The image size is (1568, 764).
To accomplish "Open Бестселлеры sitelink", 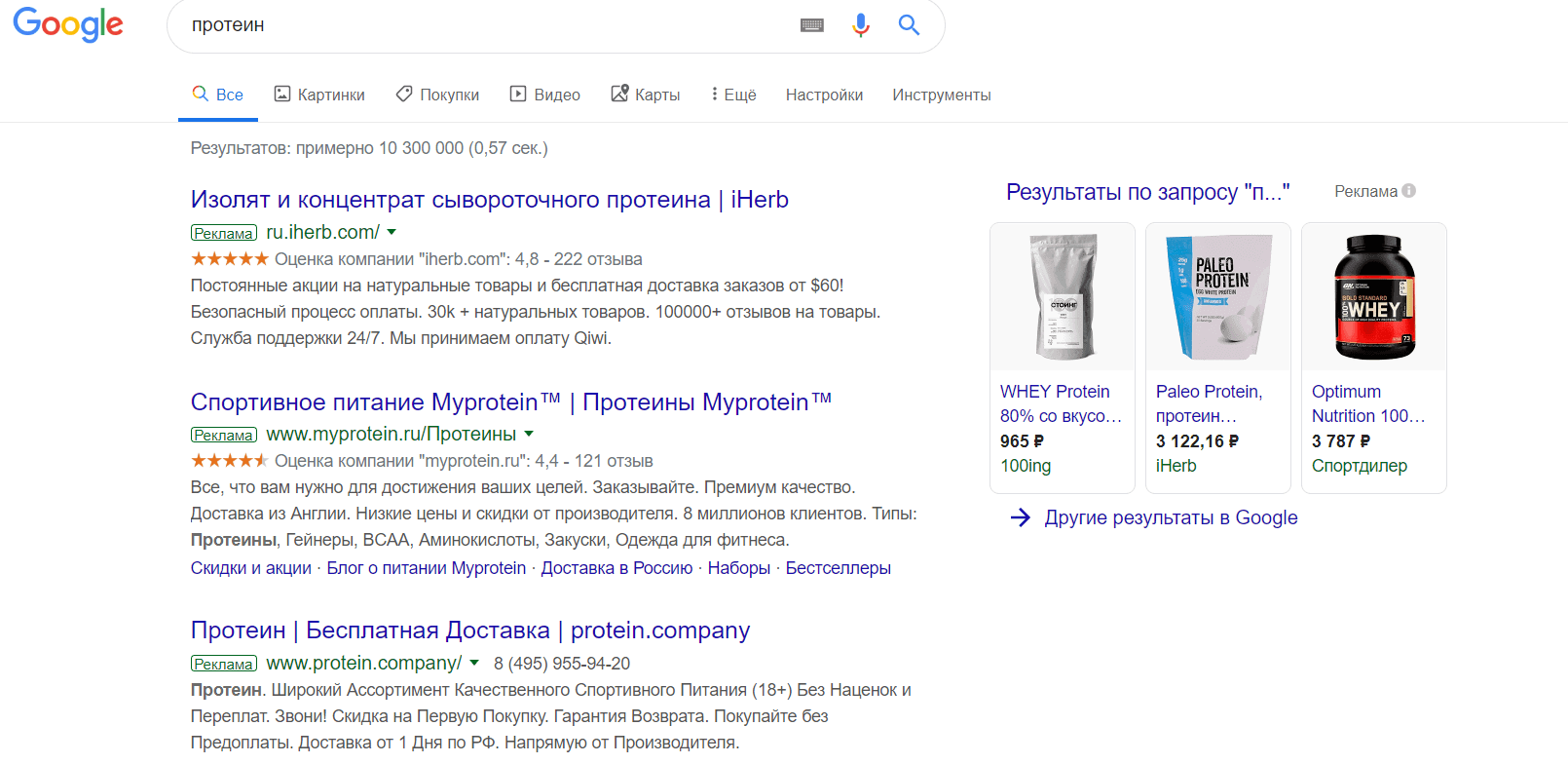I will pos(839,568).
